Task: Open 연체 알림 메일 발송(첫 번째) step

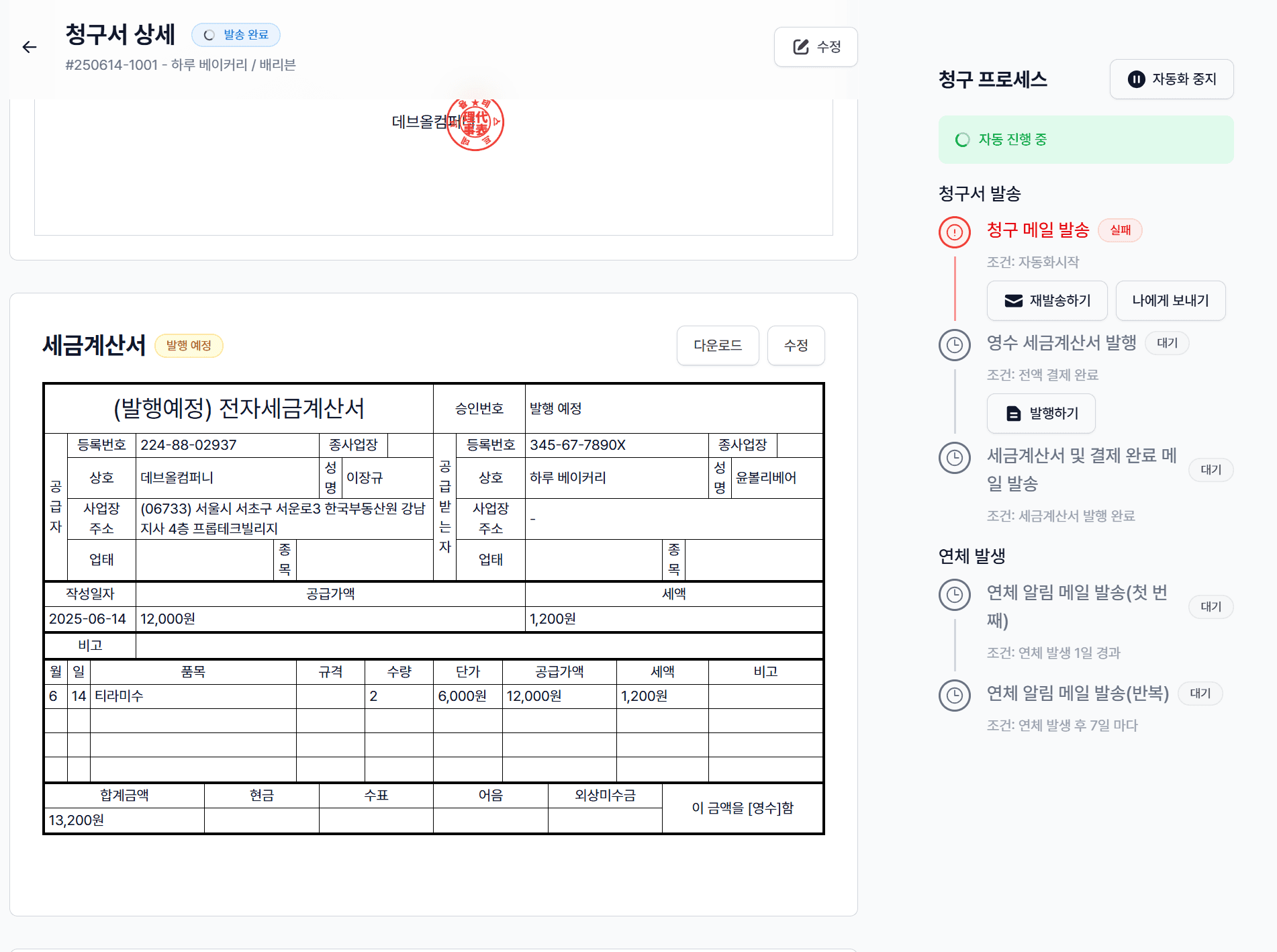Action: point(1077,606)
